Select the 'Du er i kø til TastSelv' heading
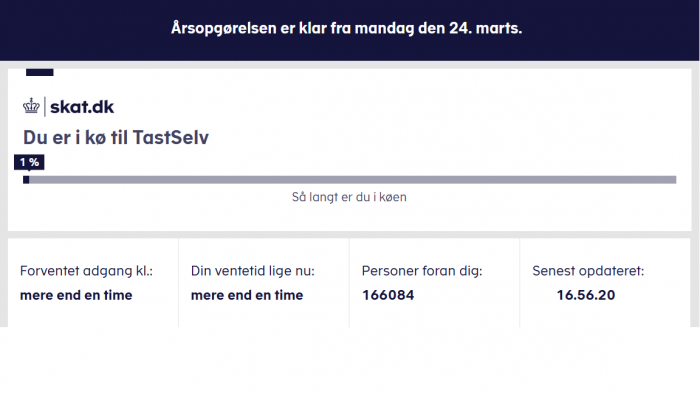The image size is (700, 394). 116,137
